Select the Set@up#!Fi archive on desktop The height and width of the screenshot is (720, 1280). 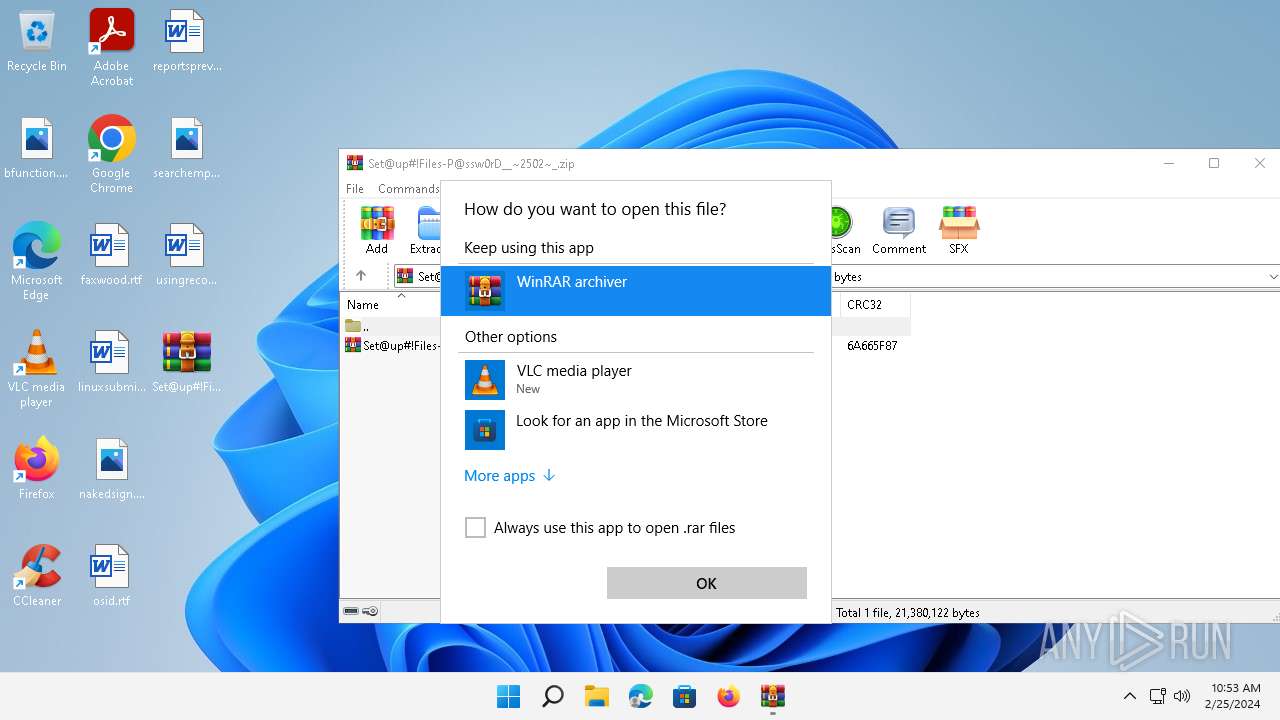187,364
